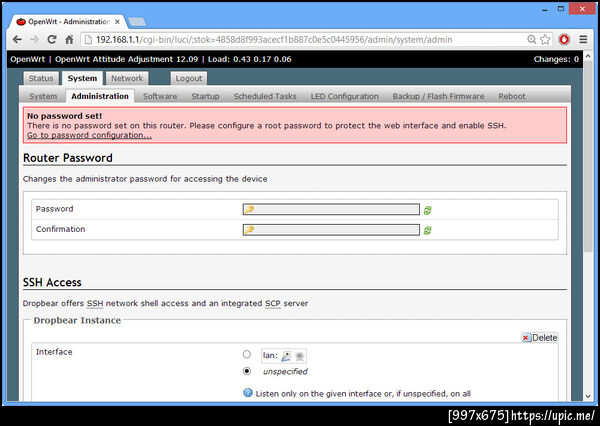
Task: Select the lan interface radio button
Action: [247, 354]
